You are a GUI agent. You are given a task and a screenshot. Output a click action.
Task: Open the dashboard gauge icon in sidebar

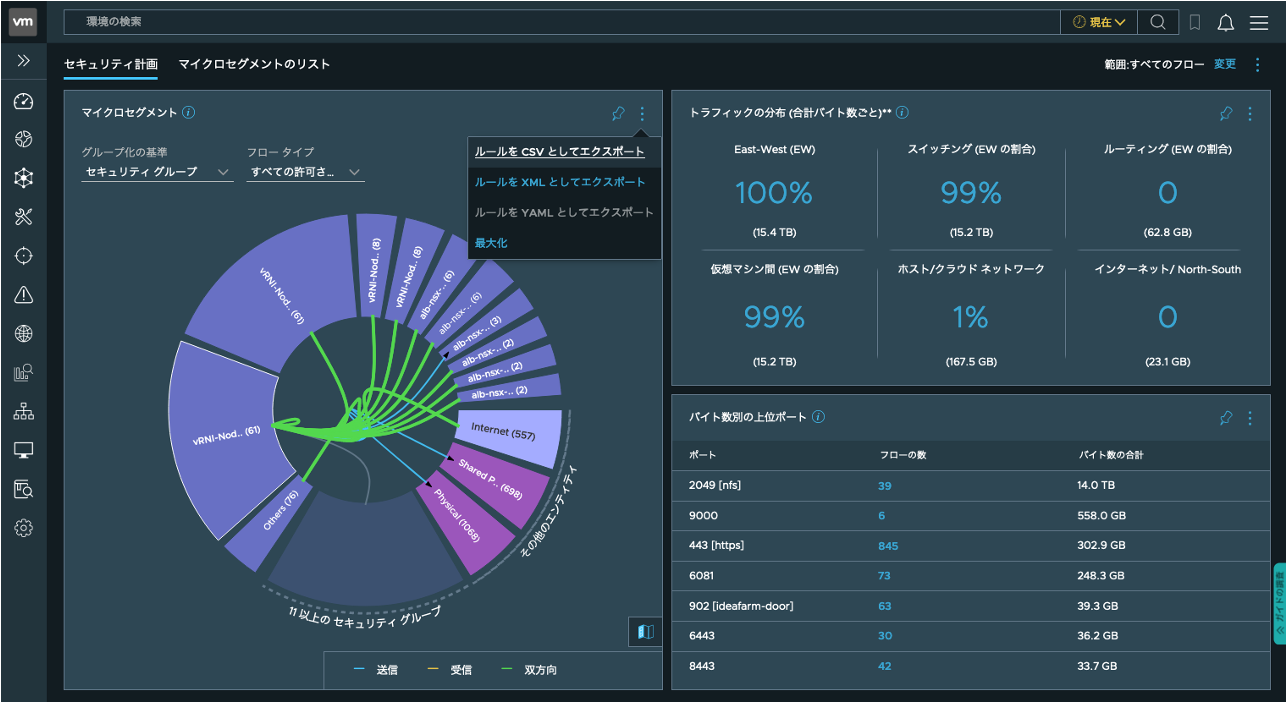(x=24, y=101)
